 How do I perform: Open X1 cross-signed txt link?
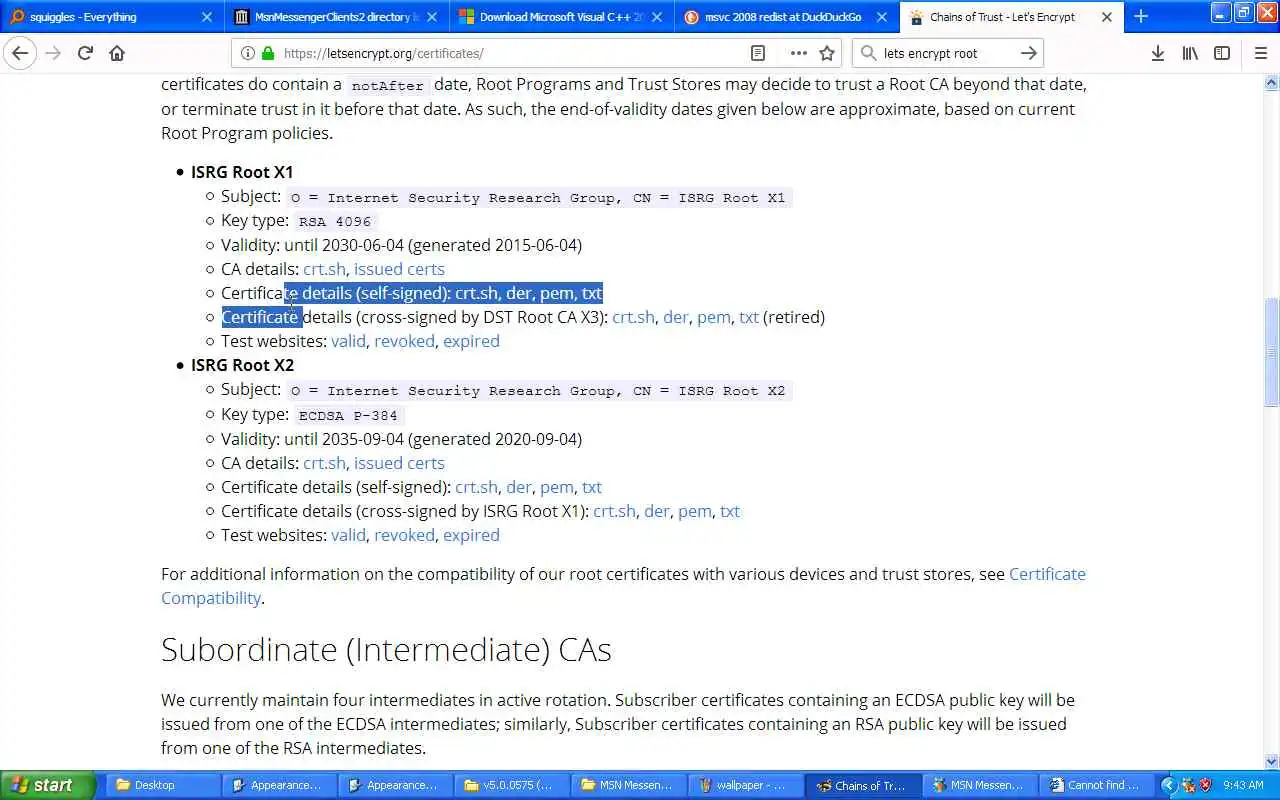click(x=749, y=317)
